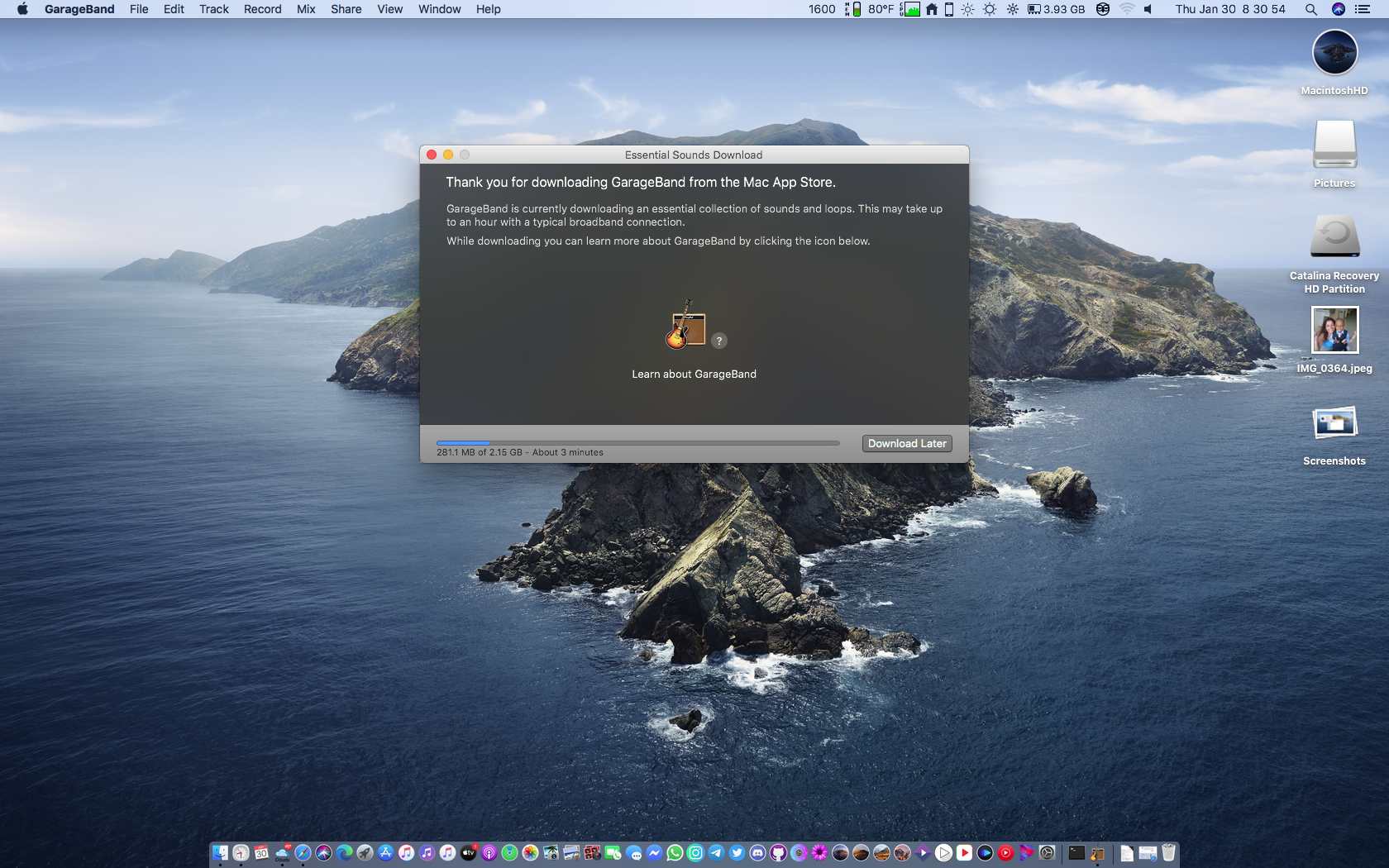The width and height of the screenshot is (1389, 868).
Task: Click the Thank you for downloading GarageBand heading
Action: [x=641, y=183]
